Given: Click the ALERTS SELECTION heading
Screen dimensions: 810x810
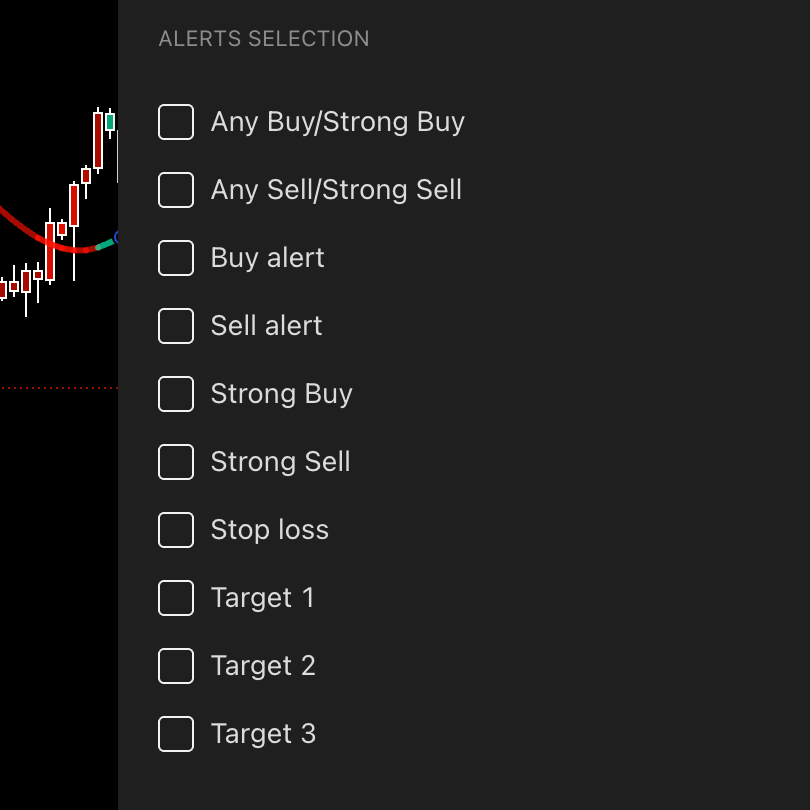Looking at the screenshot, I should pyautogui.click(x=263, y=38).
